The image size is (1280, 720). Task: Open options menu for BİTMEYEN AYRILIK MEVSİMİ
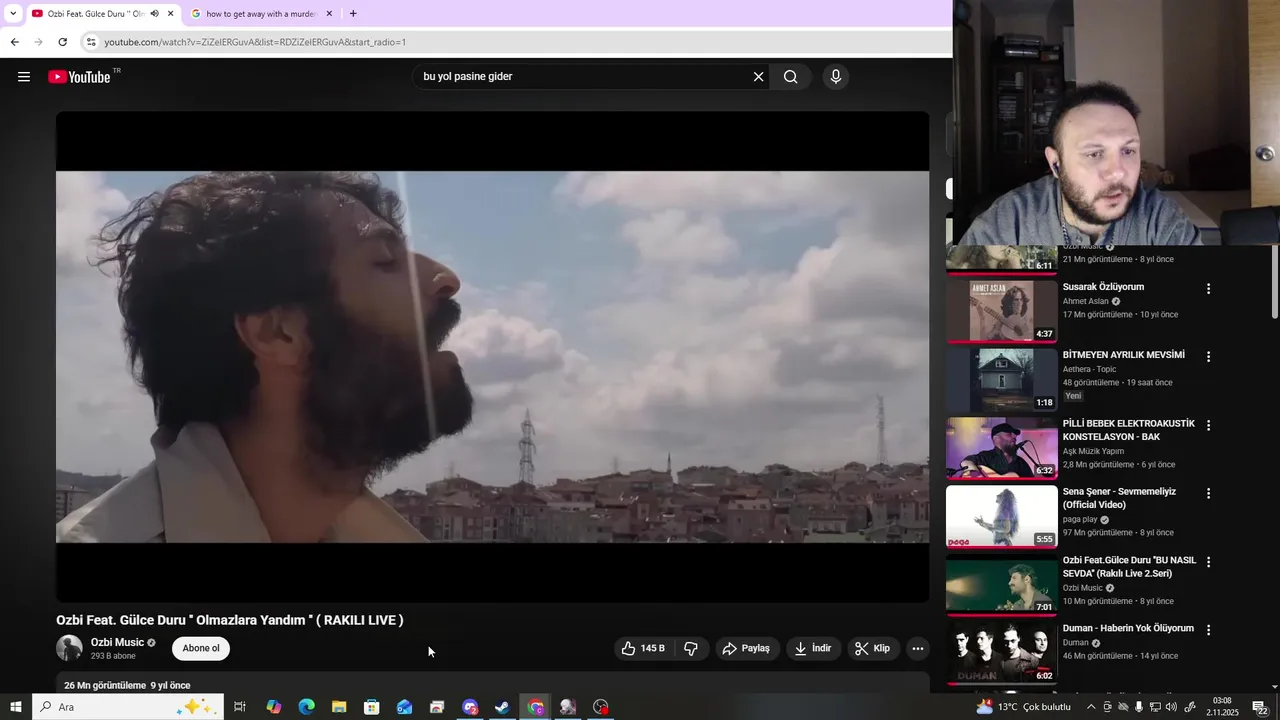(1208, 356)
